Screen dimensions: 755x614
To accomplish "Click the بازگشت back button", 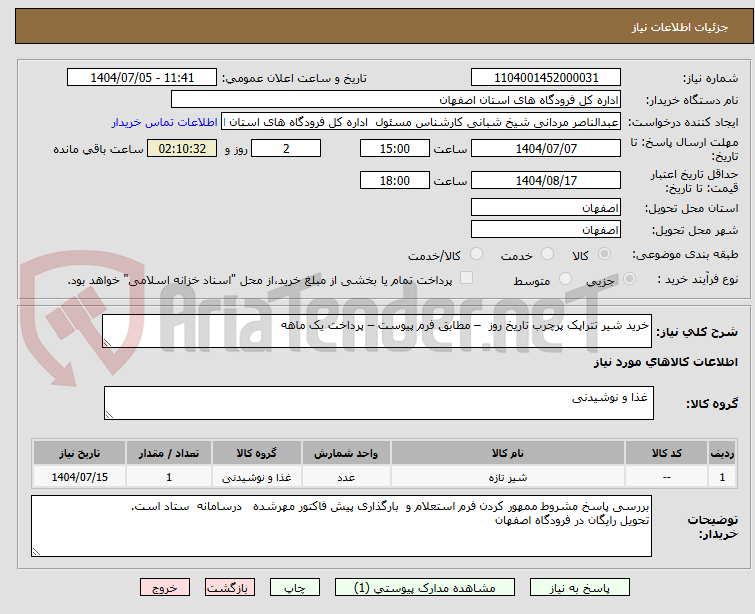I will point(231,588).
